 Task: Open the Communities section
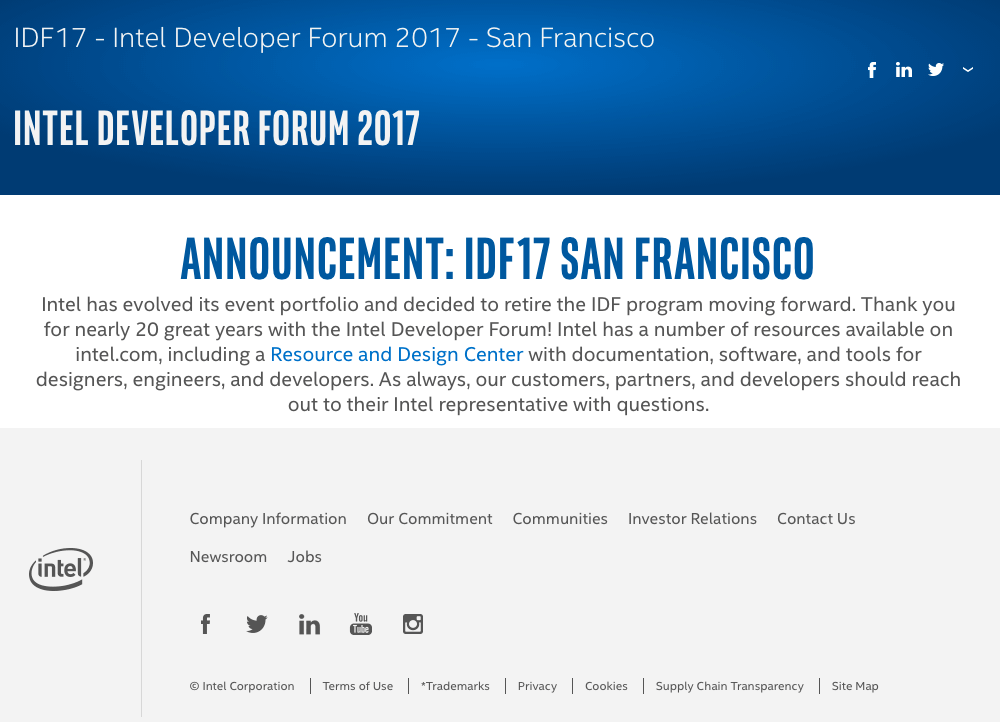560,519
